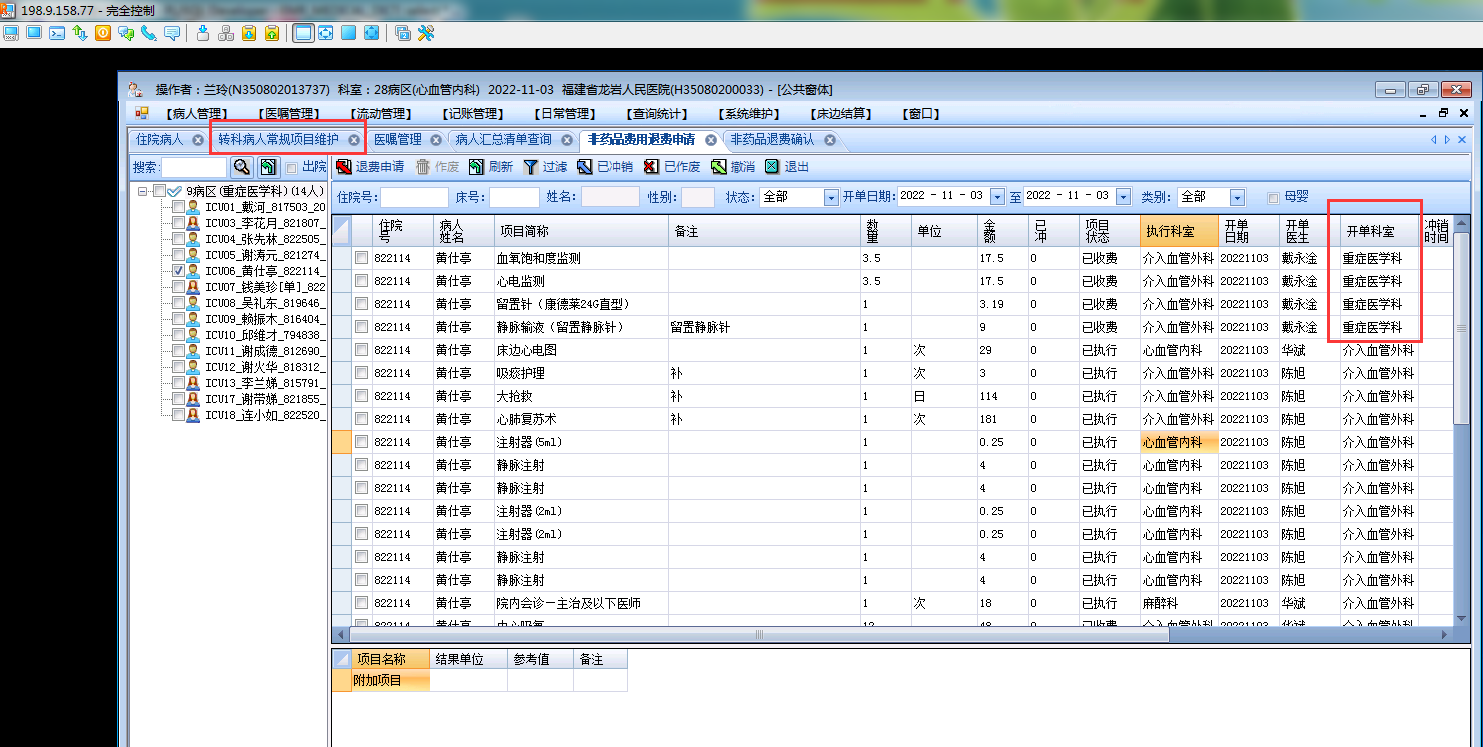Close the 医嘱管理 tab
This screenshot has width=1483, height=747.
click(437, 140)
